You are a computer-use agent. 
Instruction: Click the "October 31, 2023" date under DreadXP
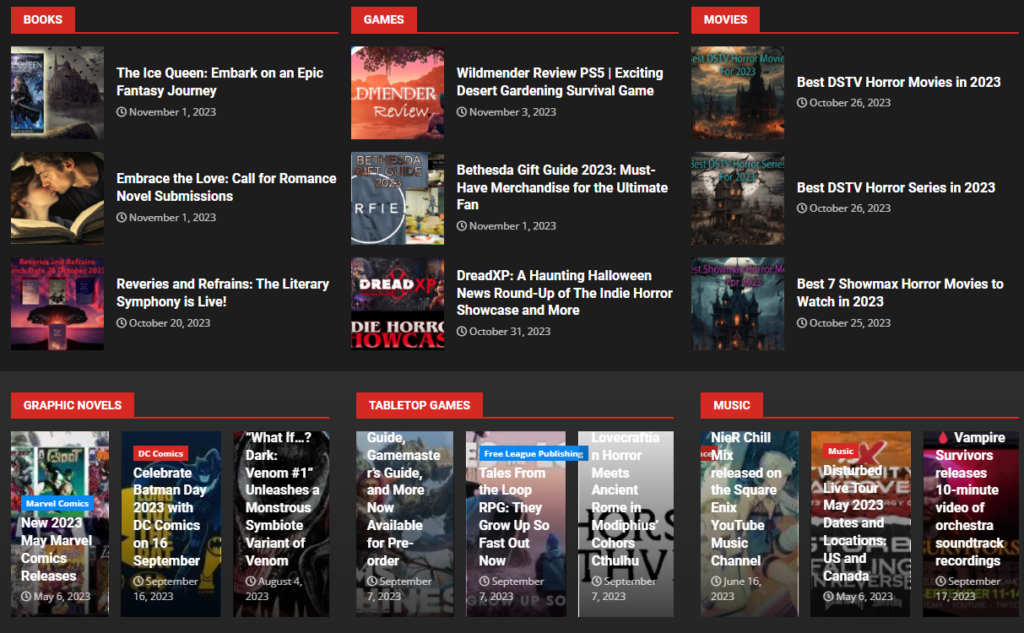tap(504, 331)
